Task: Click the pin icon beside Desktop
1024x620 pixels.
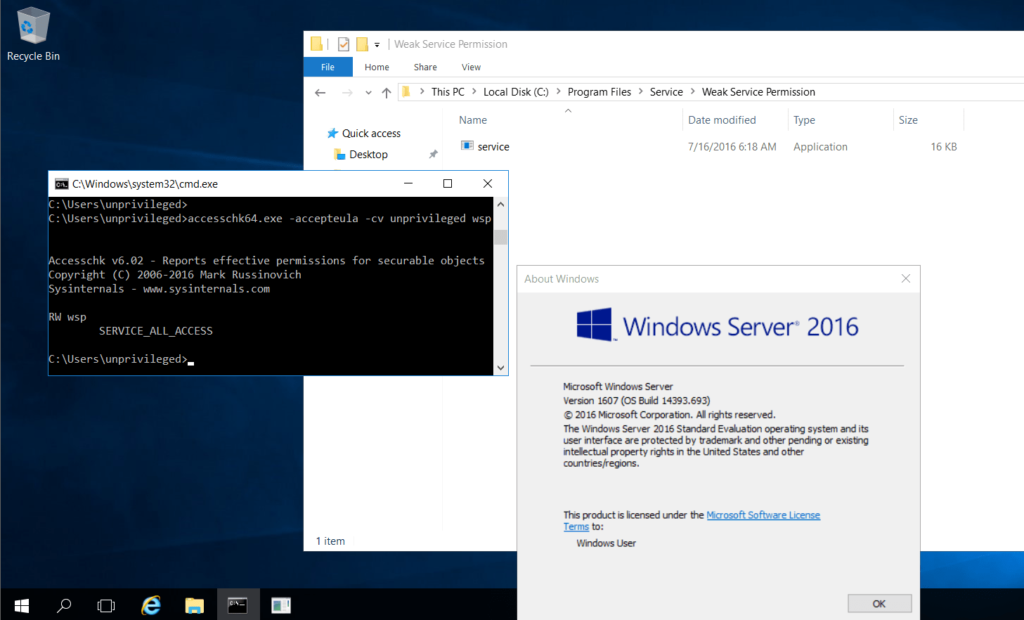Action: [433, 155]
